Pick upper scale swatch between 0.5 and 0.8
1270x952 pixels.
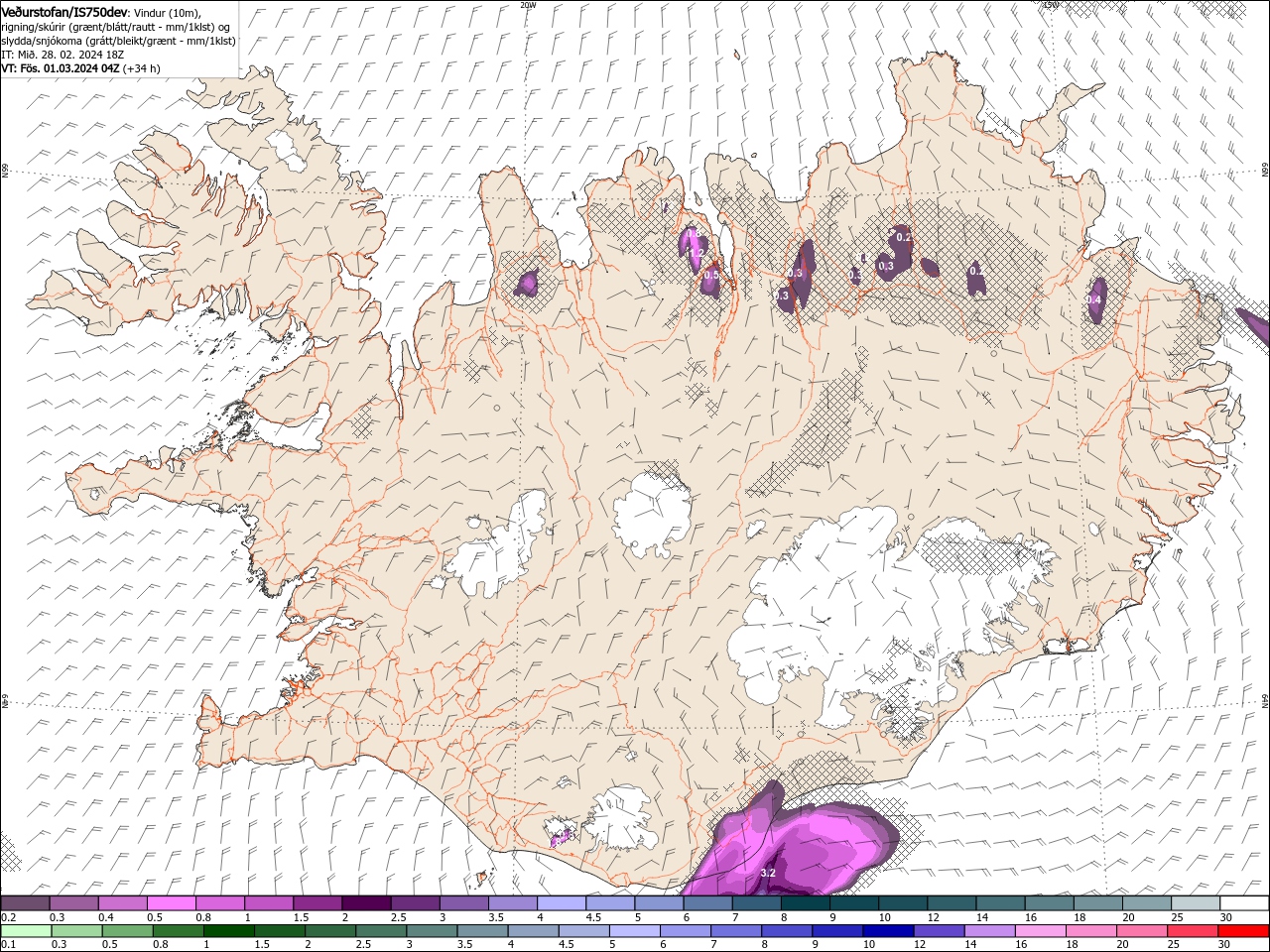(x=172, y=903)
